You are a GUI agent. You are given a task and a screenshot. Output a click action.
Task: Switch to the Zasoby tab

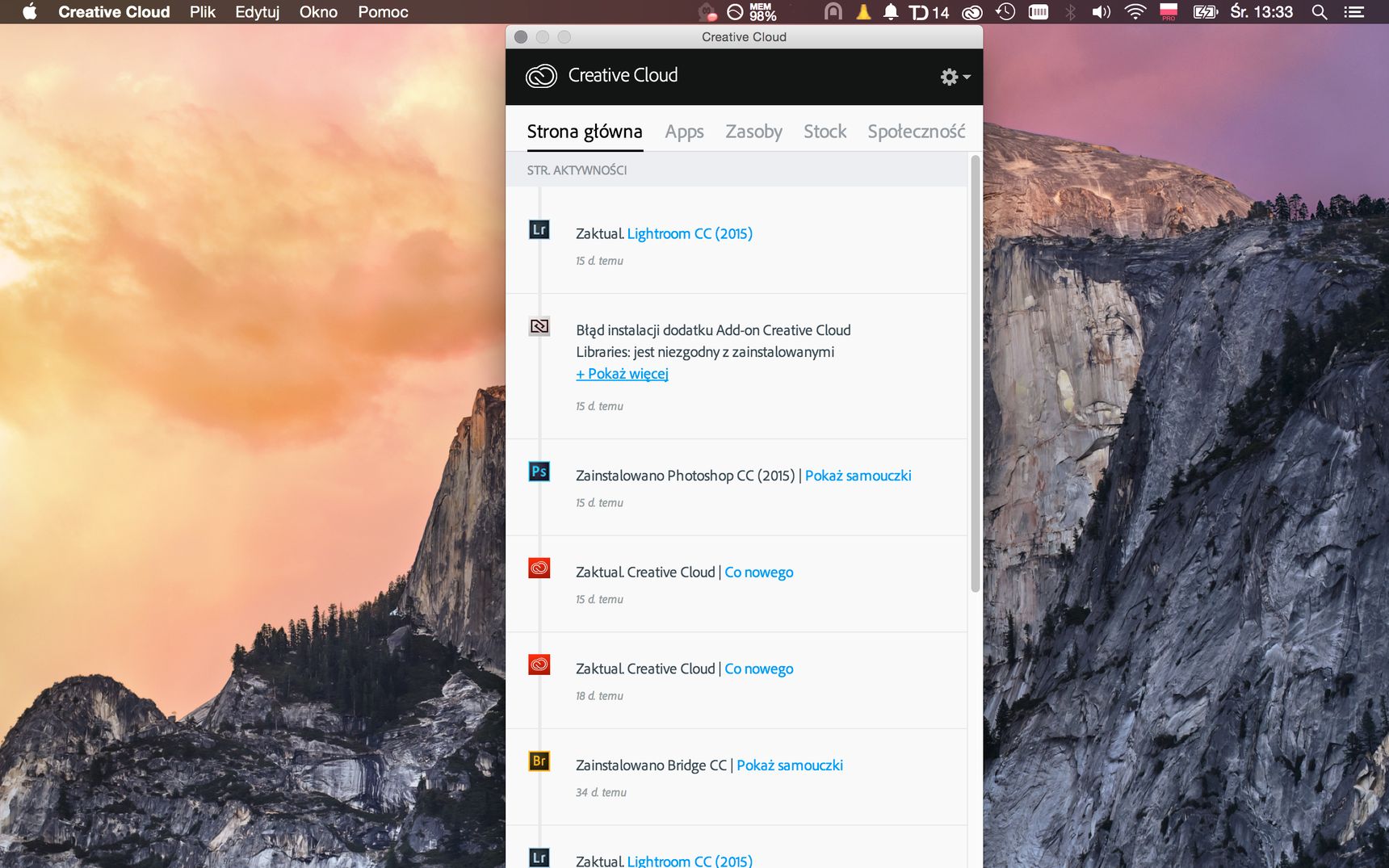(x=753, y=132)
